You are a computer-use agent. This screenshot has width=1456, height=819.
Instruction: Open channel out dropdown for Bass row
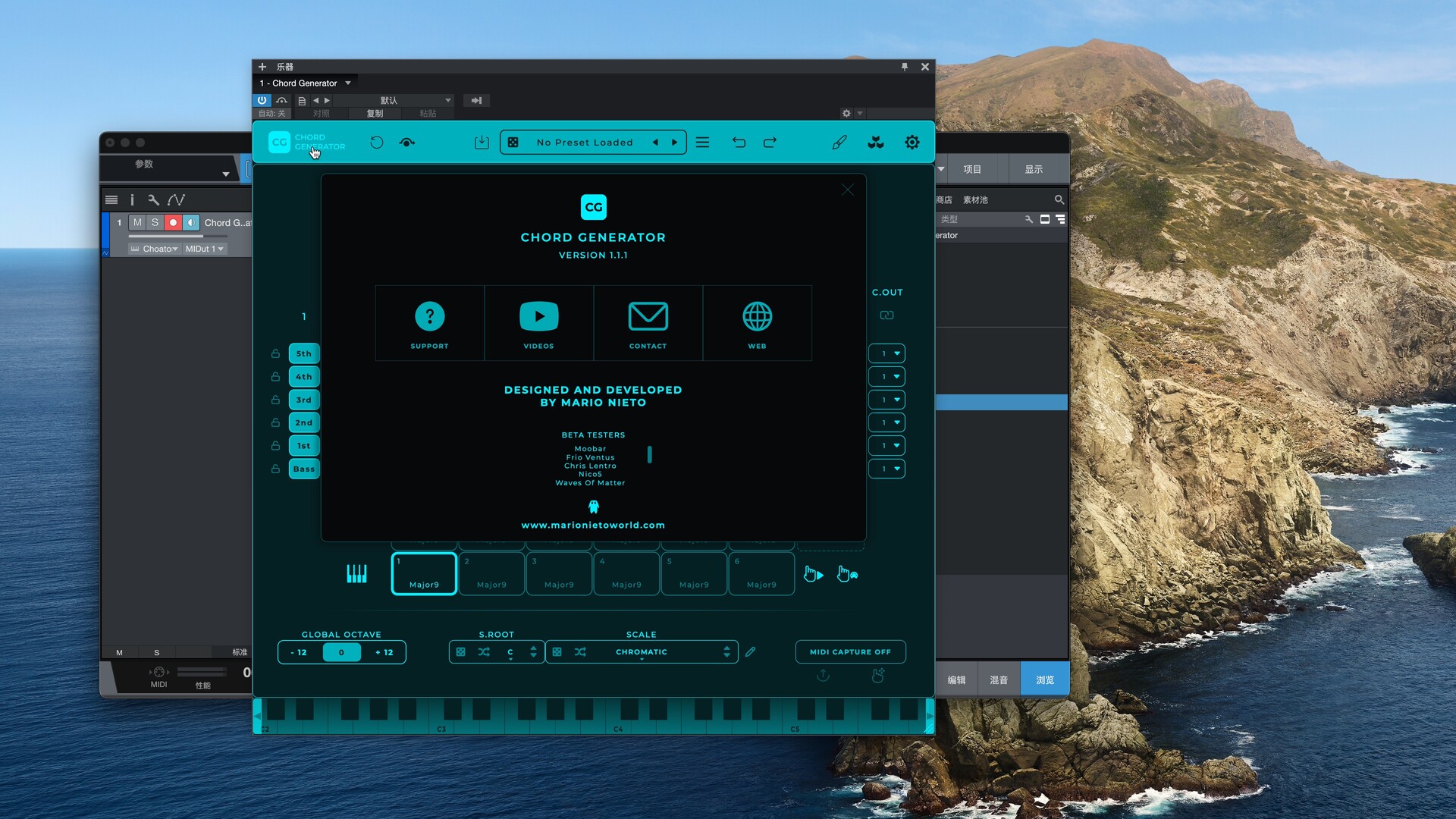[886, 469]
